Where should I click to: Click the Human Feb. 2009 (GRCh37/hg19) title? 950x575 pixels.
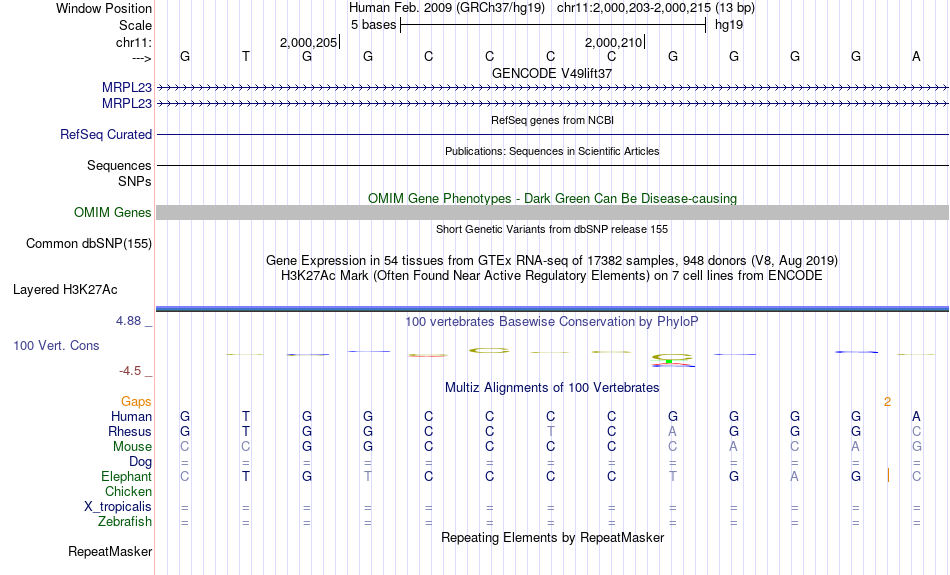tap(447, 8)
